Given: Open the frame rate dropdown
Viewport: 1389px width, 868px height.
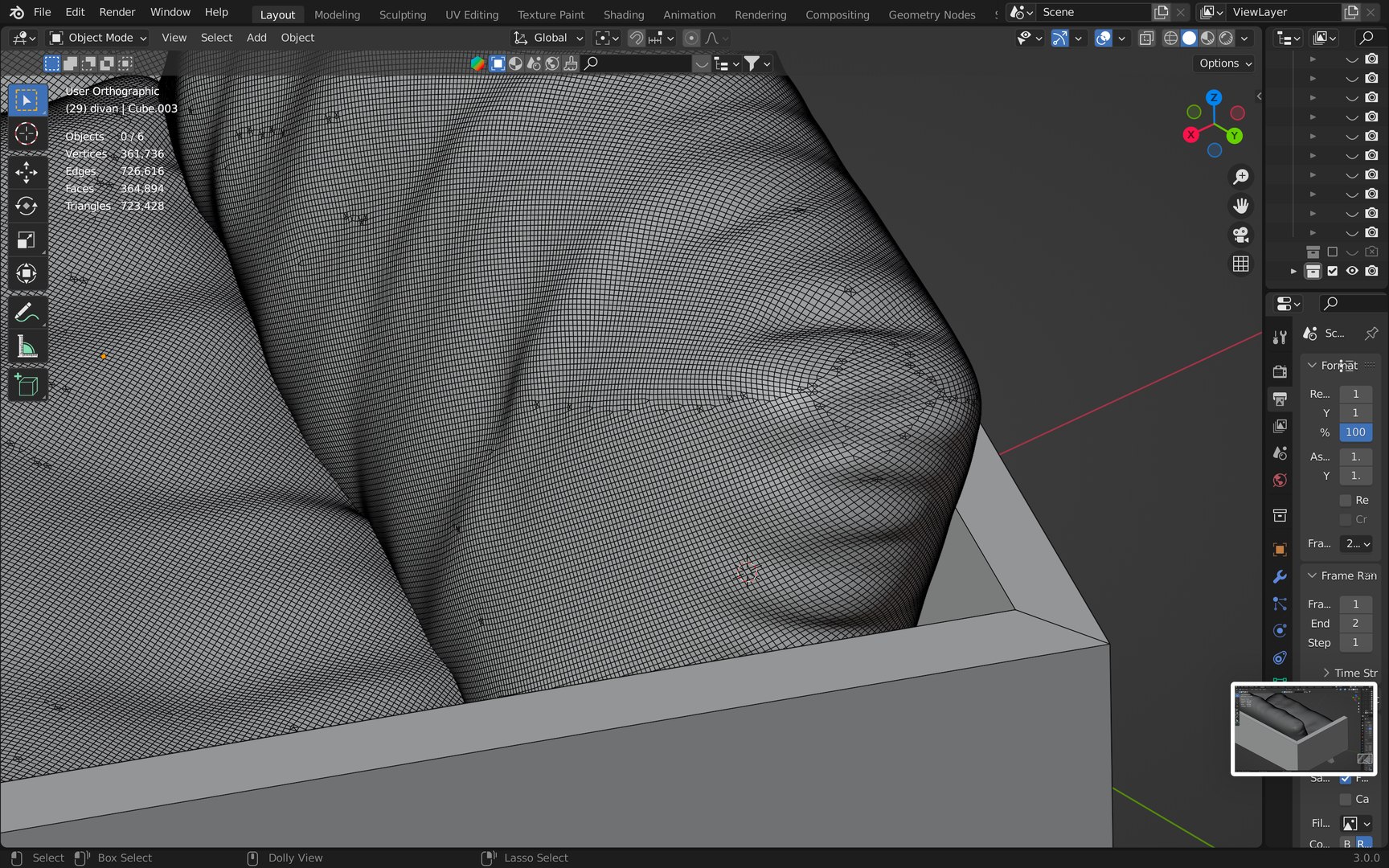Looking at the screenshot, I should tap(1357, 544).
